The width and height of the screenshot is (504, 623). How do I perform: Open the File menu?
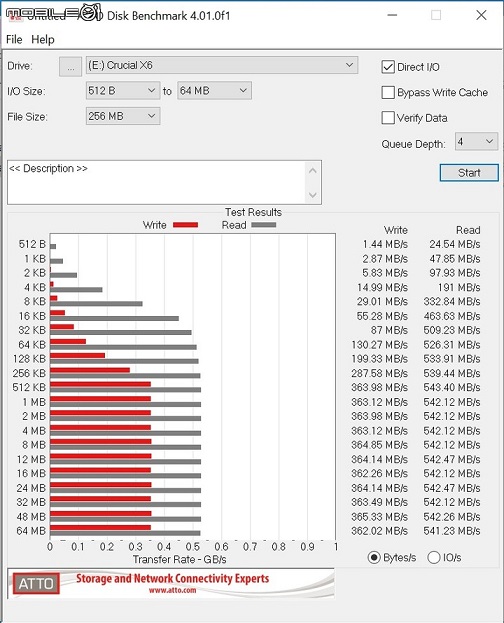(x=14, y=39)
